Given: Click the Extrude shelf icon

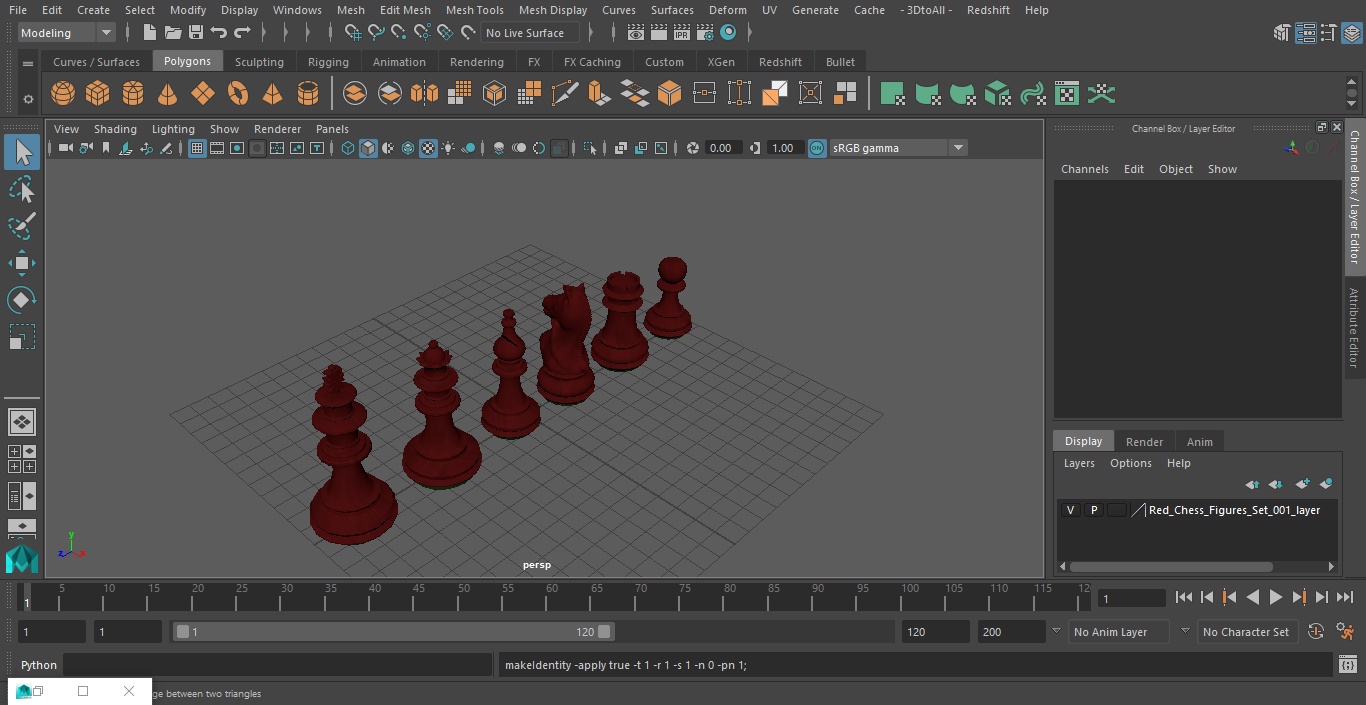Looking at the screenshot, I should click(x=599, y=94).
